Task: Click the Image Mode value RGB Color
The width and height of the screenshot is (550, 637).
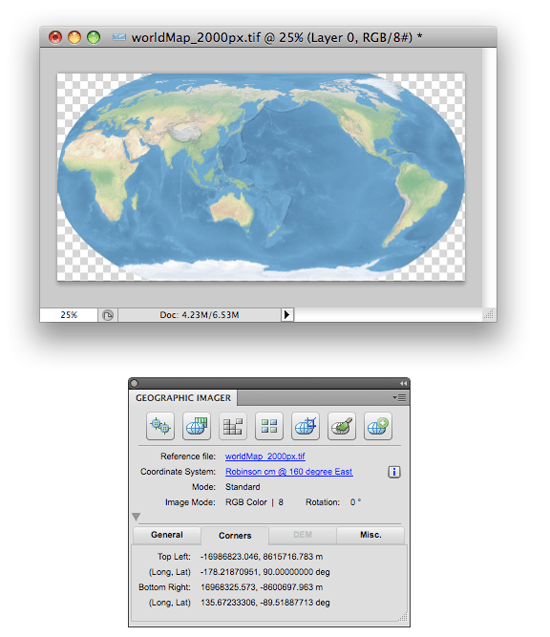Action: pyautogui.click(x=246, y=502)
